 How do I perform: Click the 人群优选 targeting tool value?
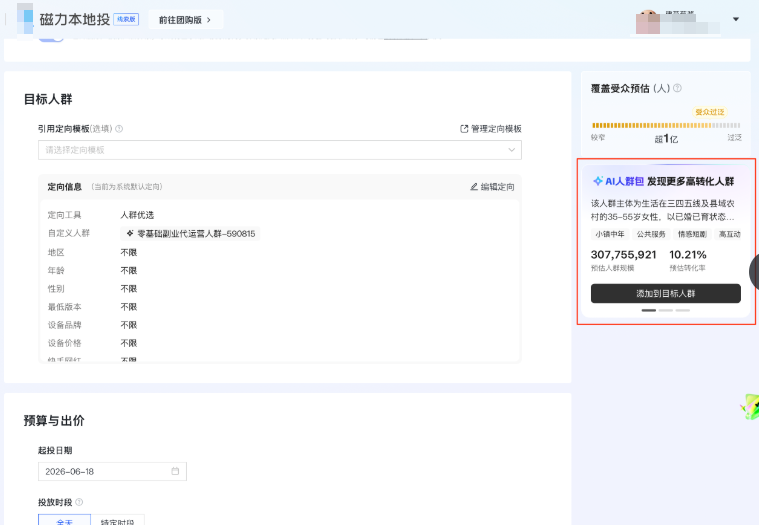(x=137, y=215)
